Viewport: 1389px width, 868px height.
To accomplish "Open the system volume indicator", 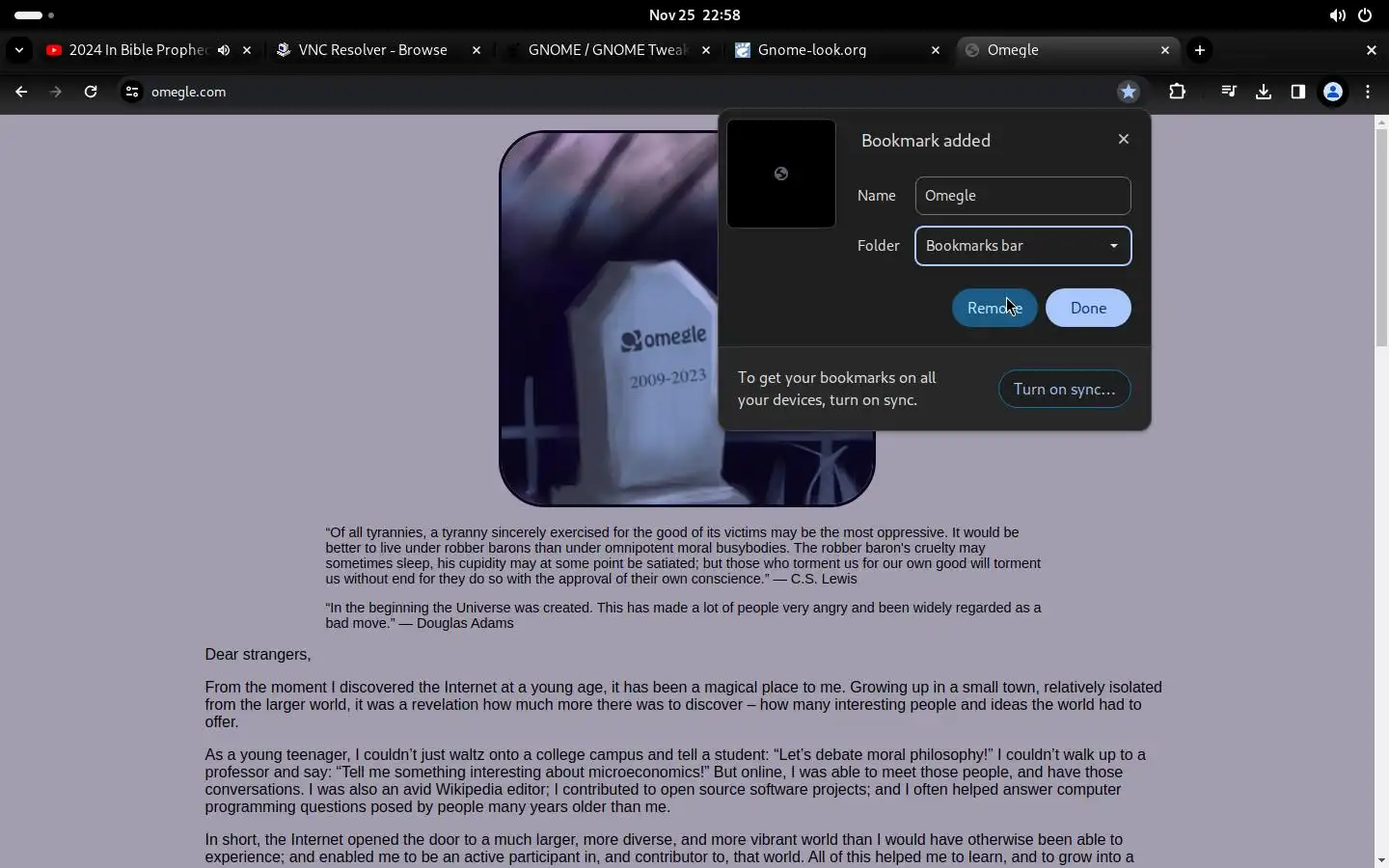I will point(1337,15).
